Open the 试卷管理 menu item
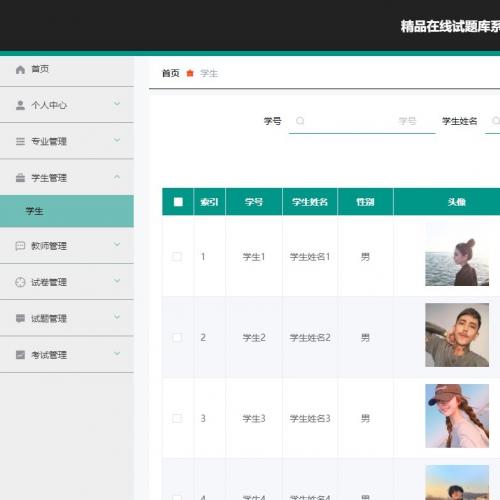 pos(67,282)
